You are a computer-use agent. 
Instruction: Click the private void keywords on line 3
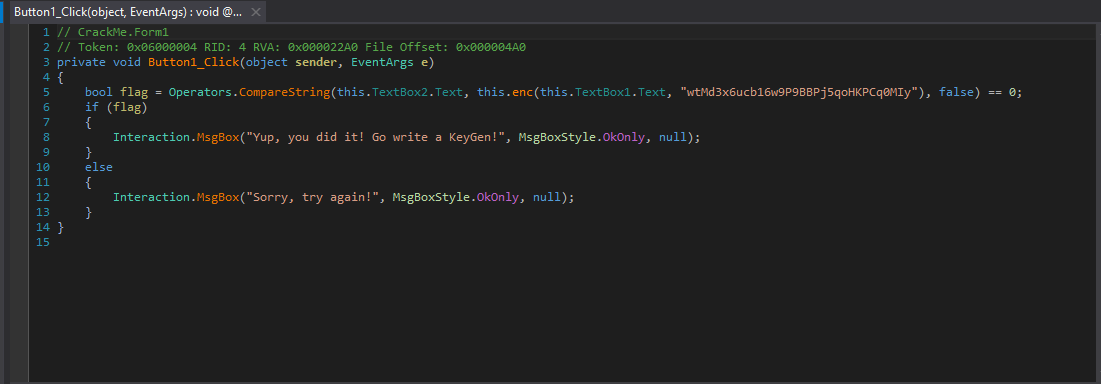click(x=99, y=62)
